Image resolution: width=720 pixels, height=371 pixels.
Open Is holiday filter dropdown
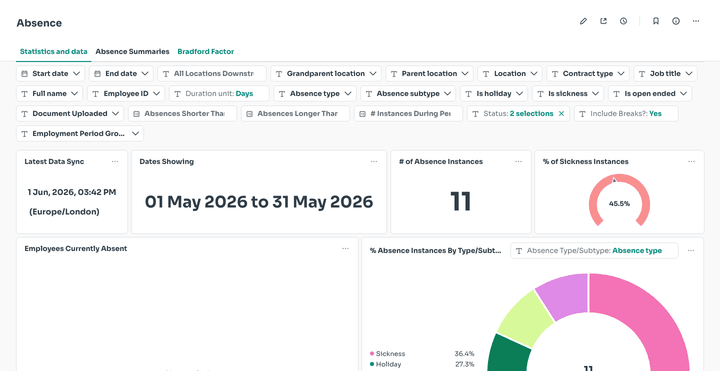[494, 94]
